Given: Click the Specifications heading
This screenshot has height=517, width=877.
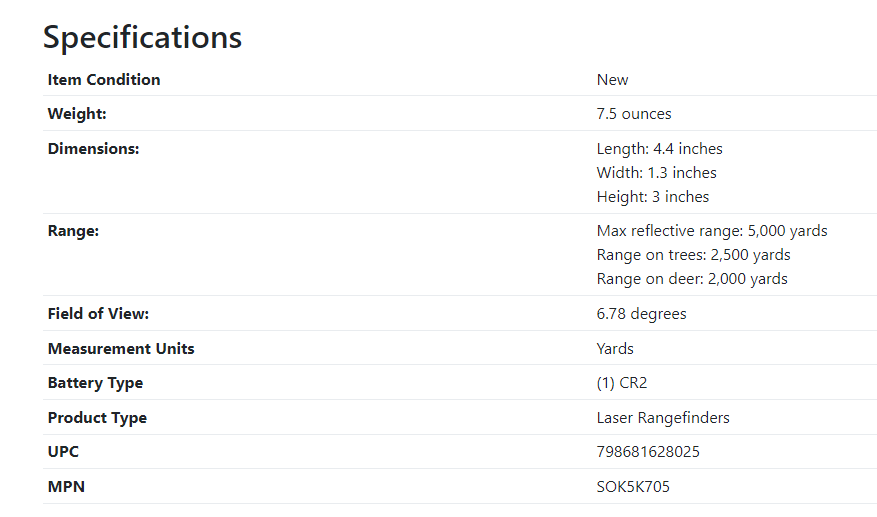Looking at the screenshot, I should pyautogui.click(x=143, y=38).
